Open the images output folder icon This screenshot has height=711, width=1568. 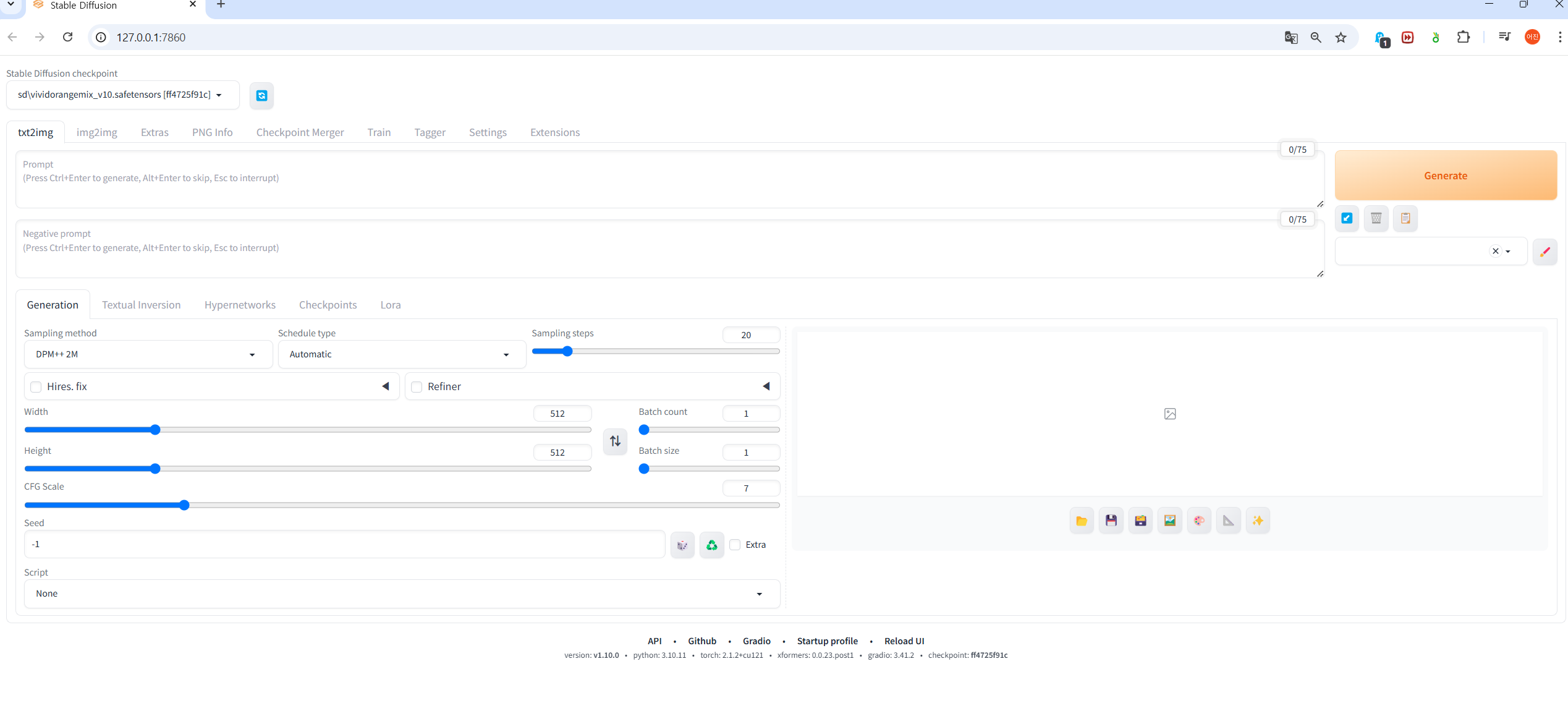[x=1082, y=521]
